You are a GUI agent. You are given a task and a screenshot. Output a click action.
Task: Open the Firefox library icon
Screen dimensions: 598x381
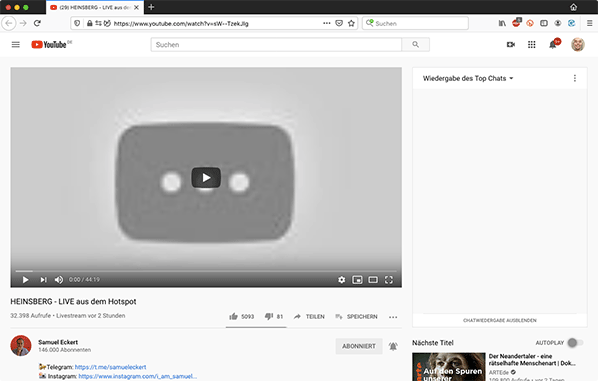[x=502, y=23]
